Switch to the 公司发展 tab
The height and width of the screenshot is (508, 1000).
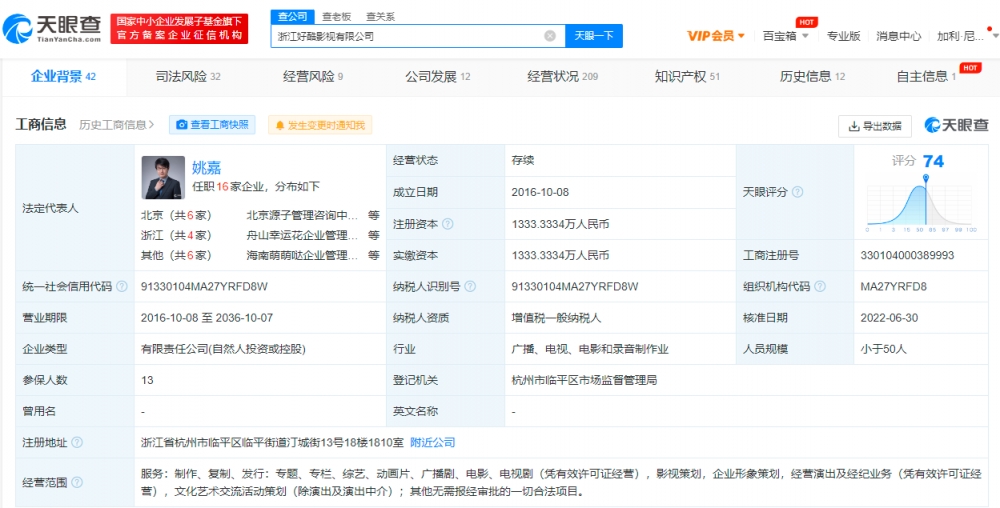click(x=438, y=77)
